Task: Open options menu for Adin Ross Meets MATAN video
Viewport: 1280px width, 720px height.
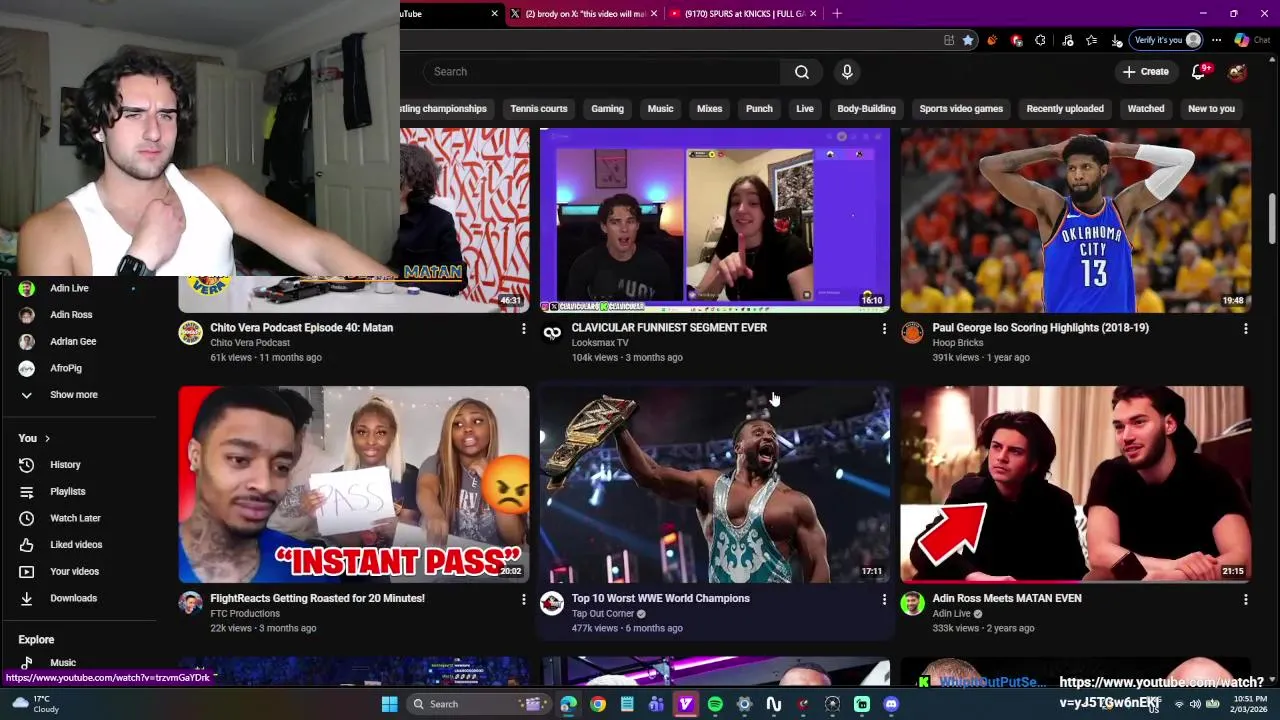Action: point(1245,599)
